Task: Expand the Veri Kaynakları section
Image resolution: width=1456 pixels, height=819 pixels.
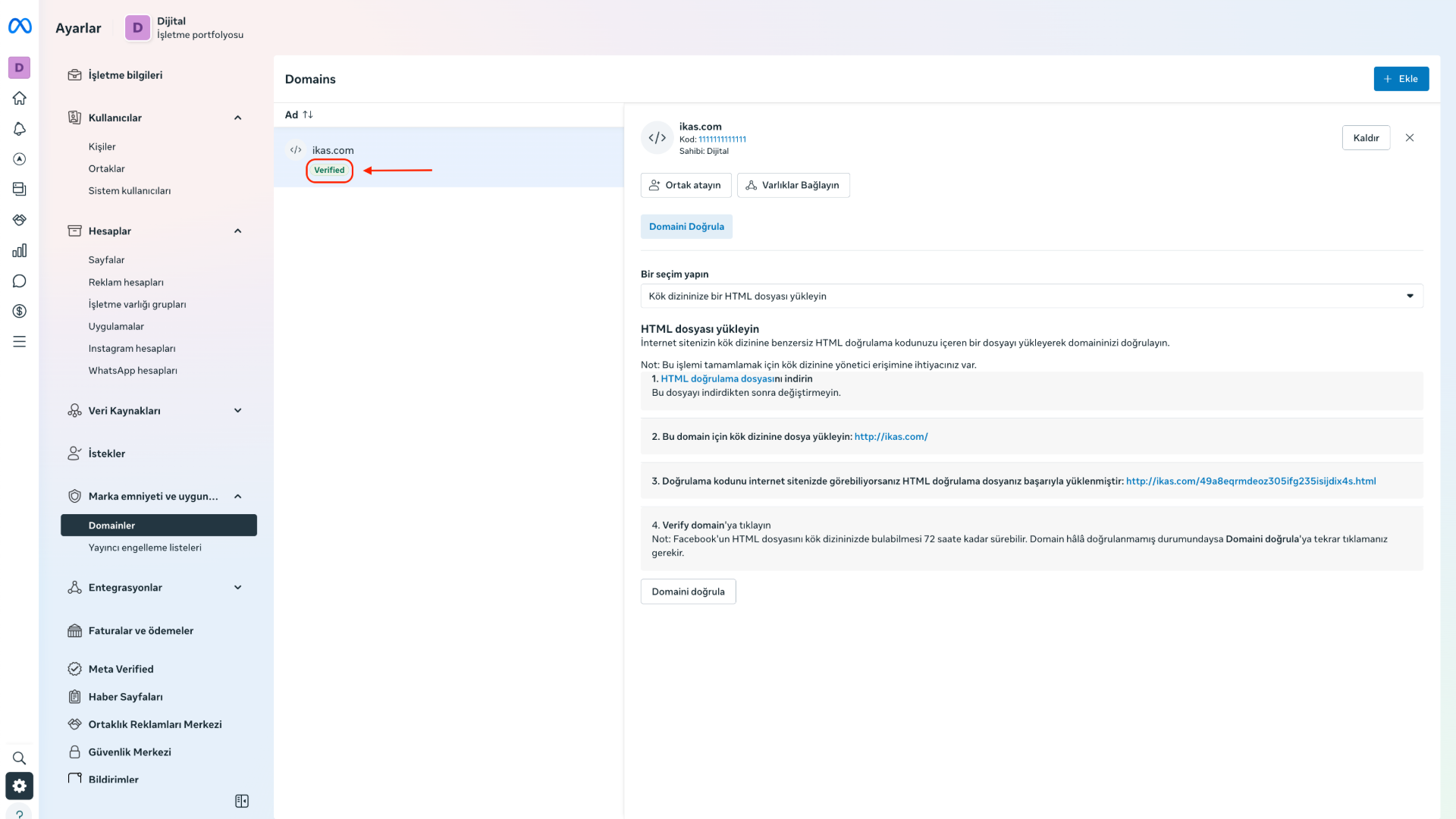Action: coord(237,410)
